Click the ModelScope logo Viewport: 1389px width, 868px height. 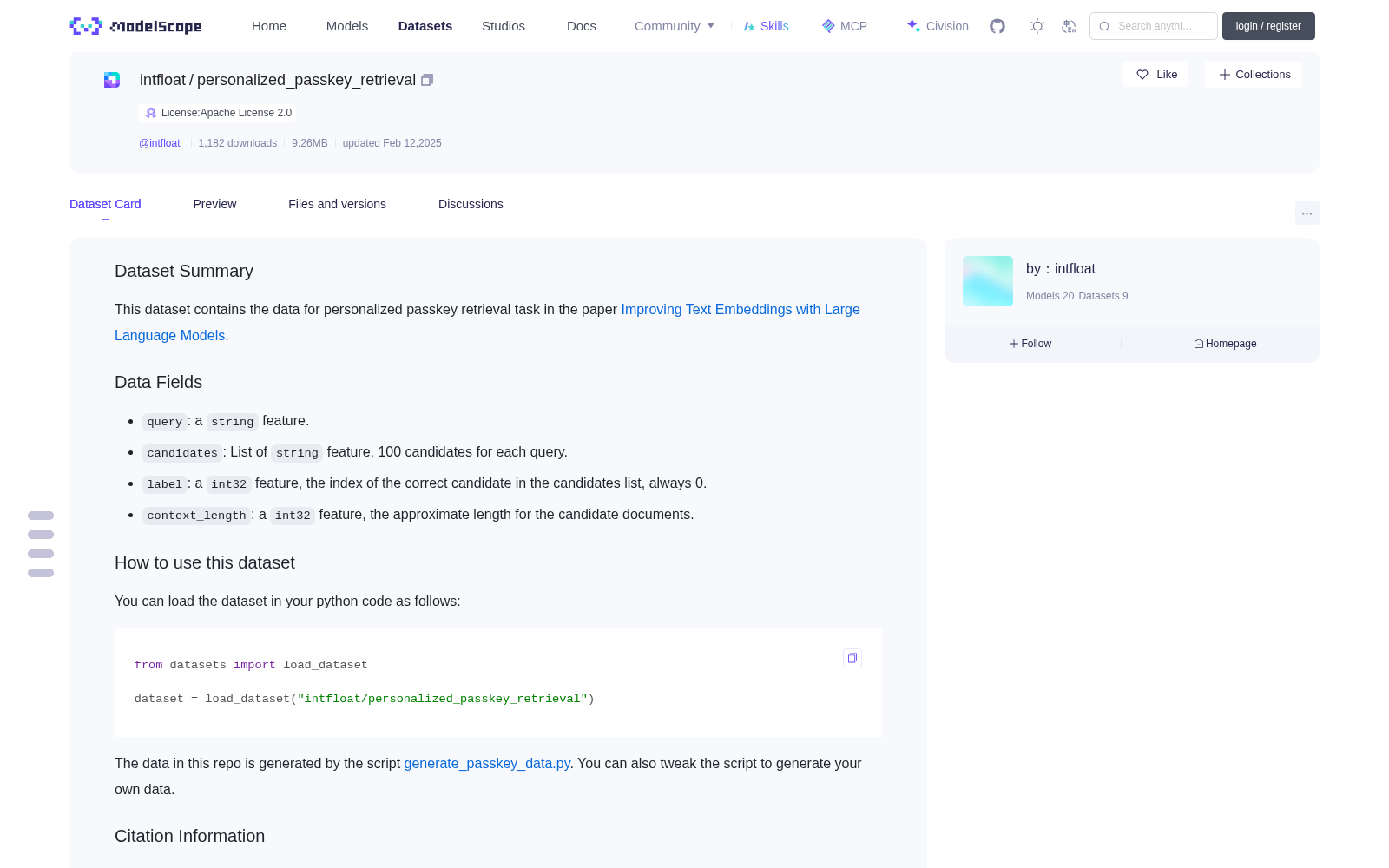(x=135, y=26)
